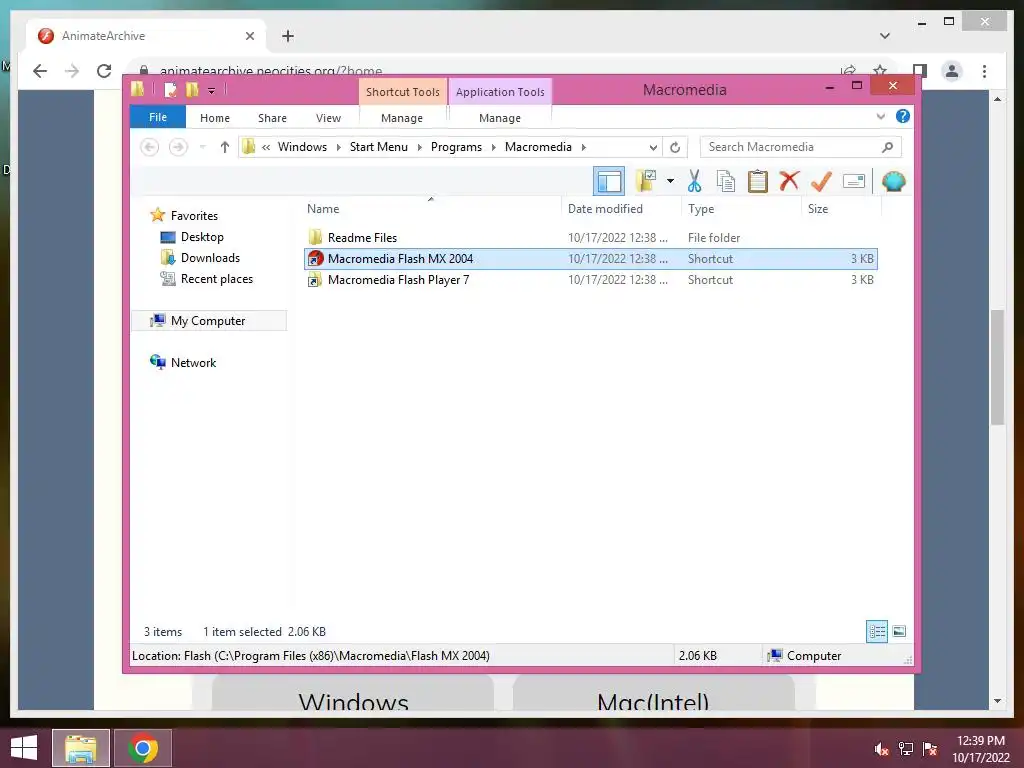Close the AnimateArchive tab

click(249, 36)
